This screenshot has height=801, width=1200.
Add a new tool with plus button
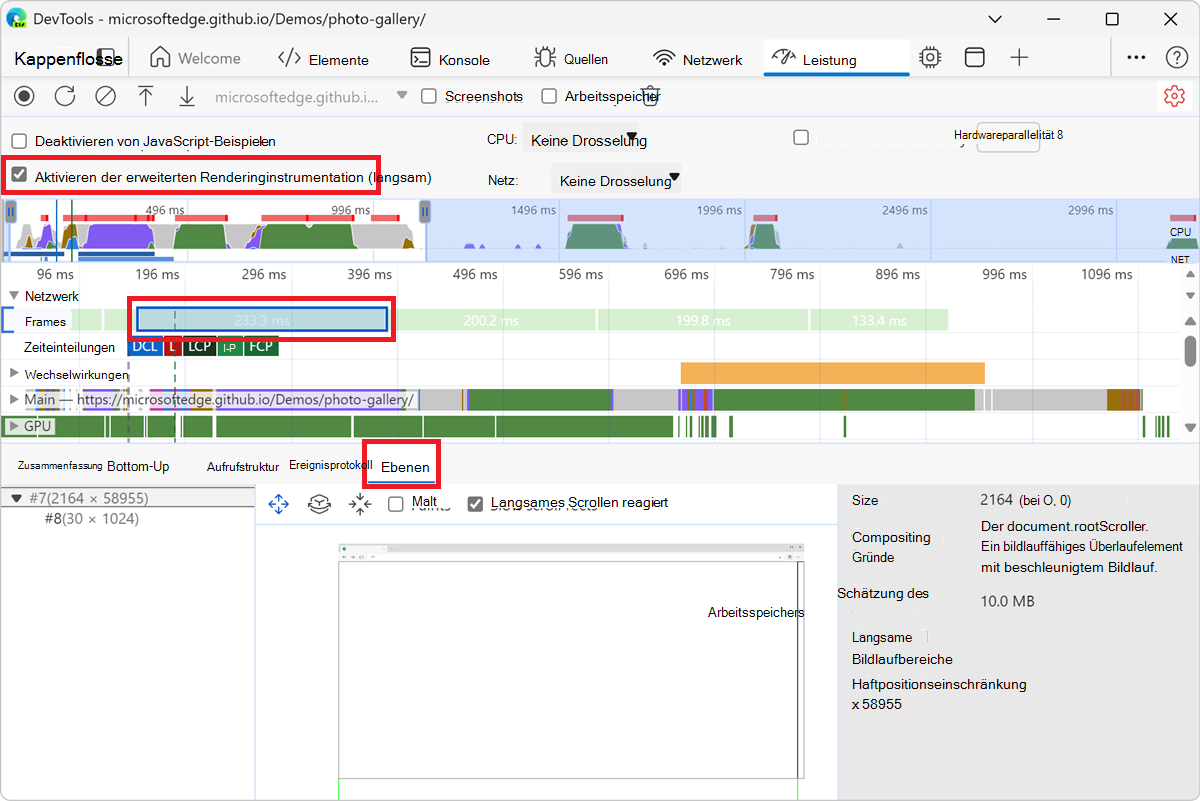(x=1019, y=58)
